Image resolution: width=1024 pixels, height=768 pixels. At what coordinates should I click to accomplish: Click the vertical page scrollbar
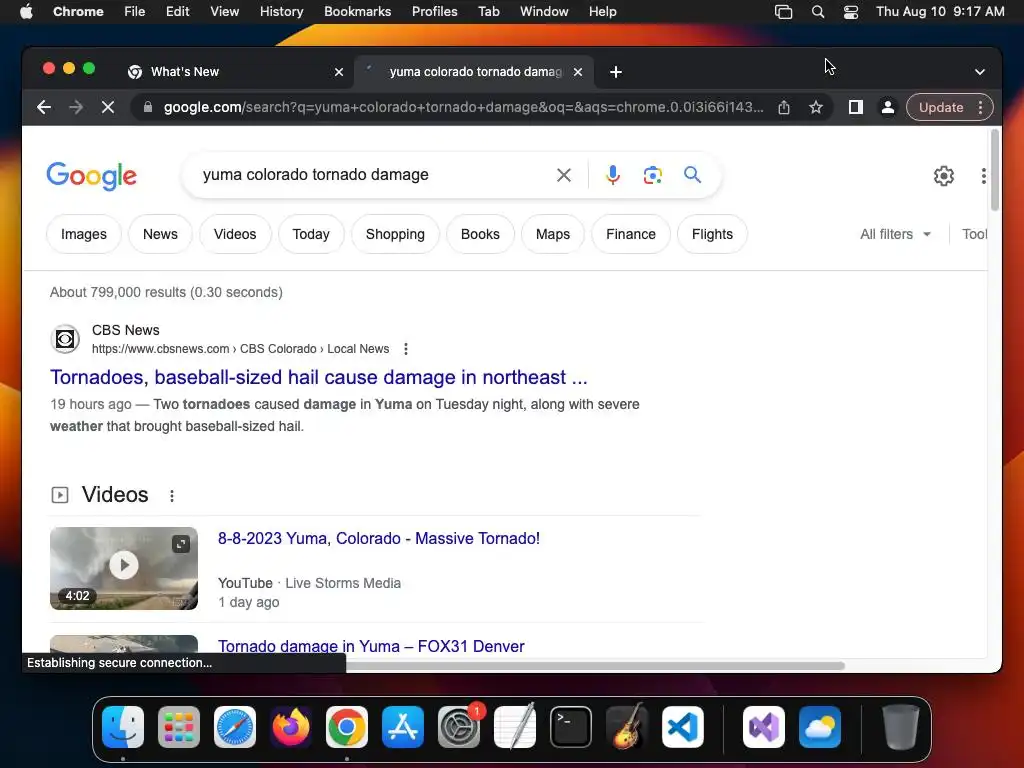click(995, 171)
